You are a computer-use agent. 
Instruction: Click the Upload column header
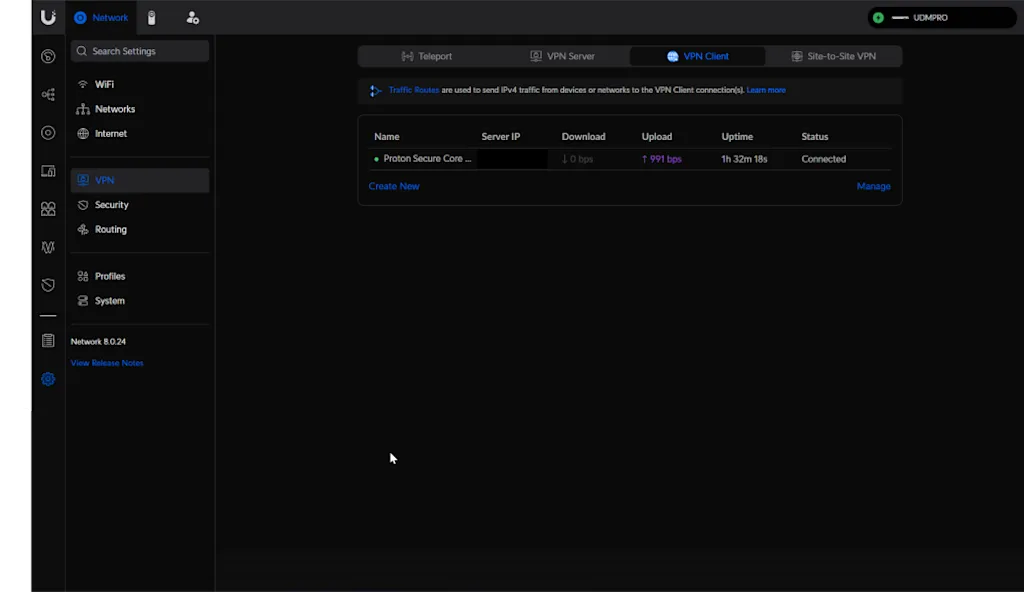[x=656, y=137]
